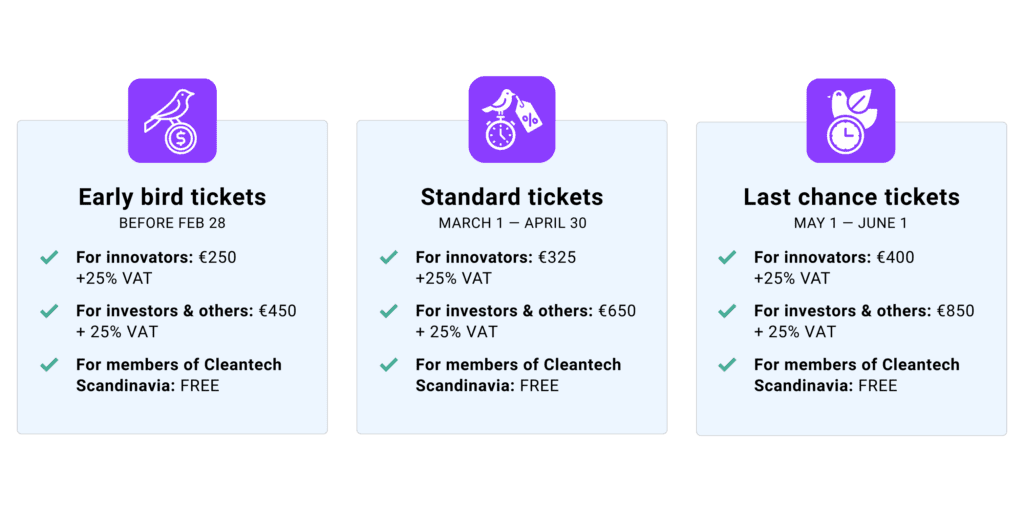
Task: Click the Standard tickets stopwatch bird icon
Action: click(x=512, y=119)
